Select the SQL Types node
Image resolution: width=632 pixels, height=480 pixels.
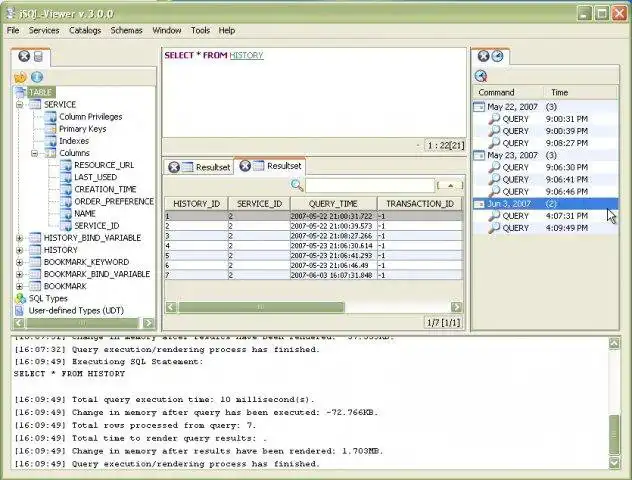(x=48, y=298)
